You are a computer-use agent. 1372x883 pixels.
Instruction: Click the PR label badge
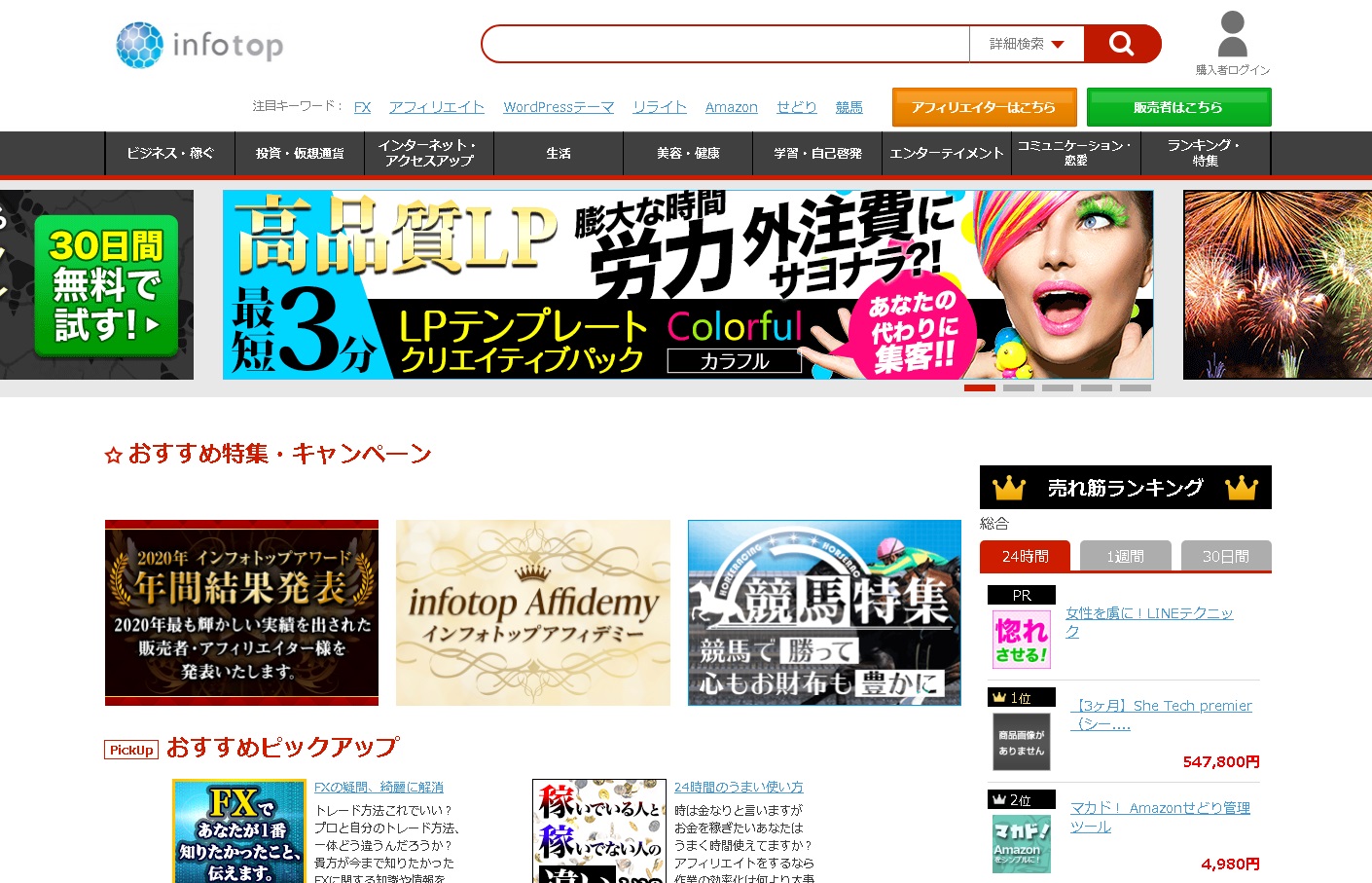(x=1021, y=595)
